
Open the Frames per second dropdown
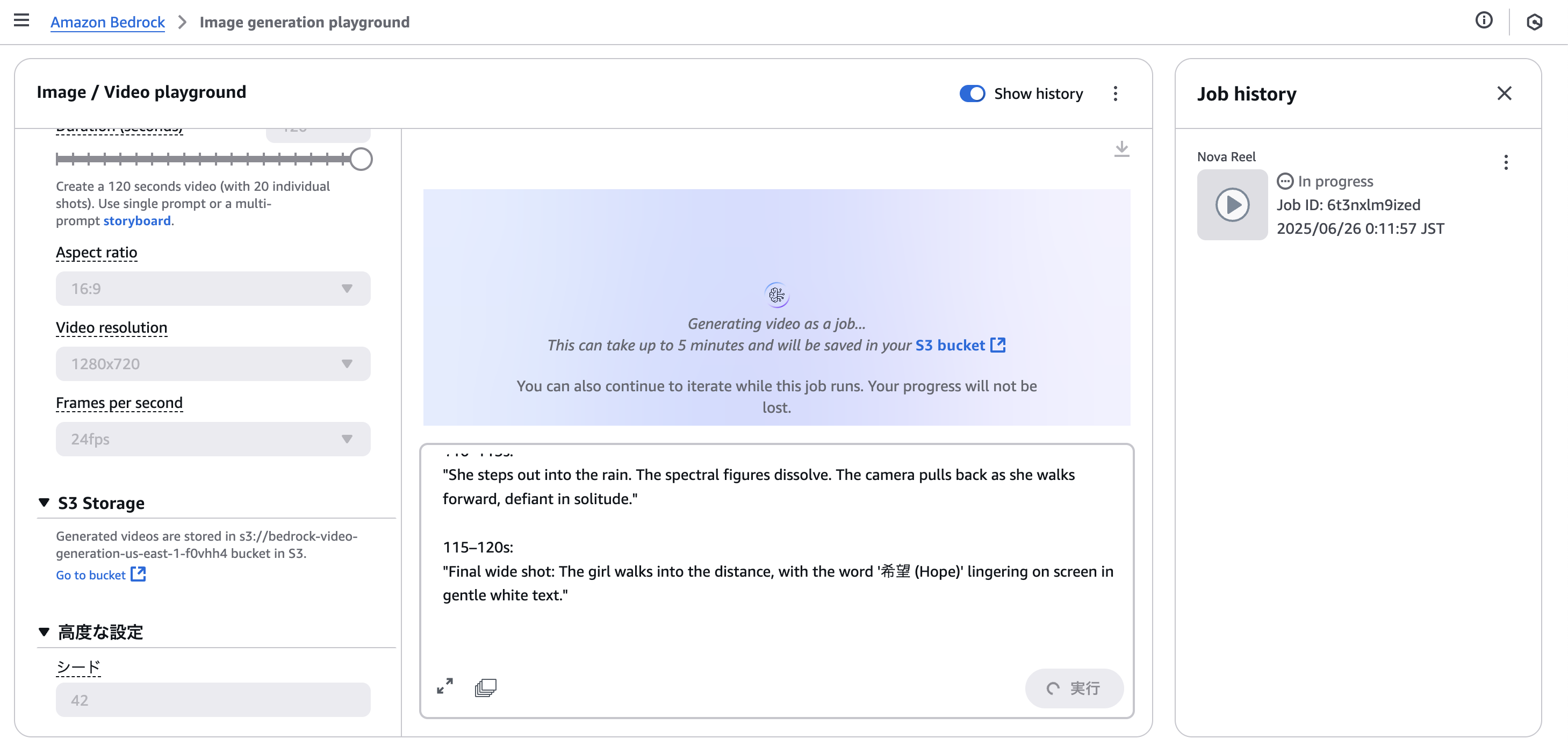point(213,439)
